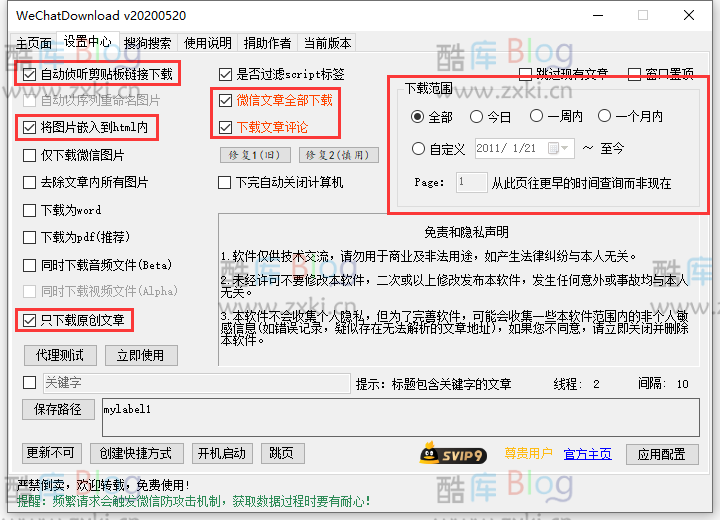This screenshot has width=720, height=520.
Task: Click the 修复1(旧) button
Action: coord(255,155)
